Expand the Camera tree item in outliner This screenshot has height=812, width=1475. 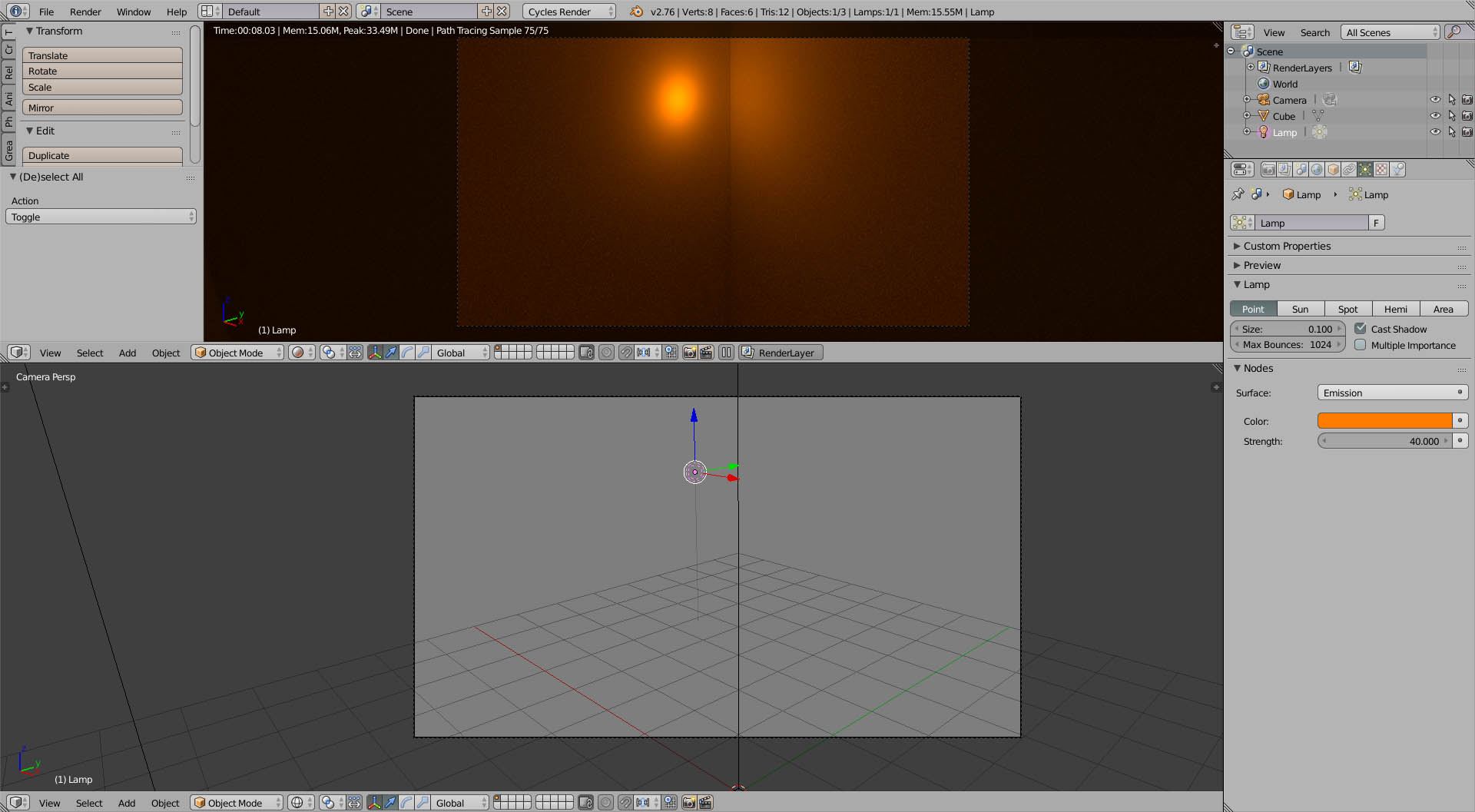pyautogui.click(x=1247, y=100)
